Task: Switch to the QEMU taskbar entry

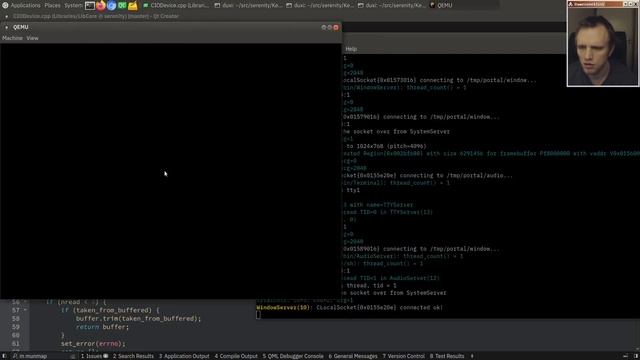Action: pos(441,5)
